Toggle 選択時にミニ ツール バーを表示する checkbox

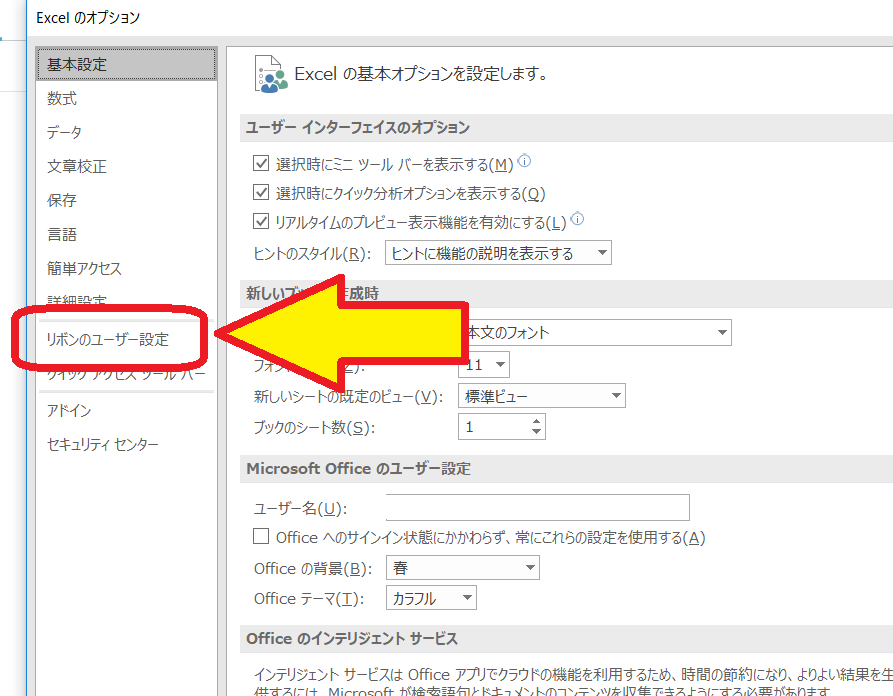tap(261, 164)
